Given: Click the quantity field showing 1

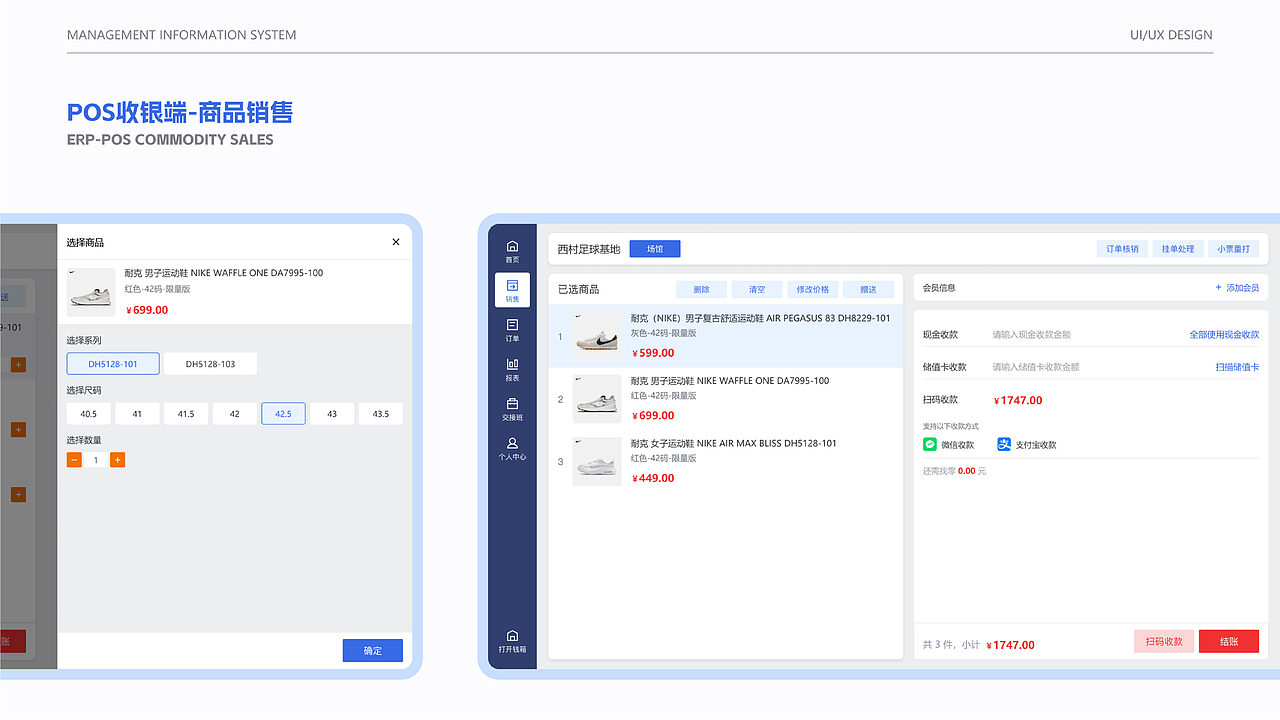Looking at the screenshot, I should 96,460.
